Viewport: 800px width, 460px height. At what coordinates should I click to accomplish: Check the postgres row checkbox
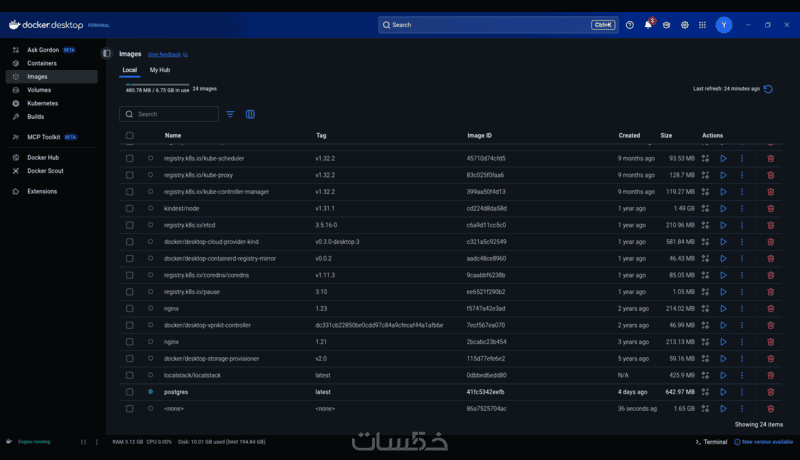click(x=130, y=392)
